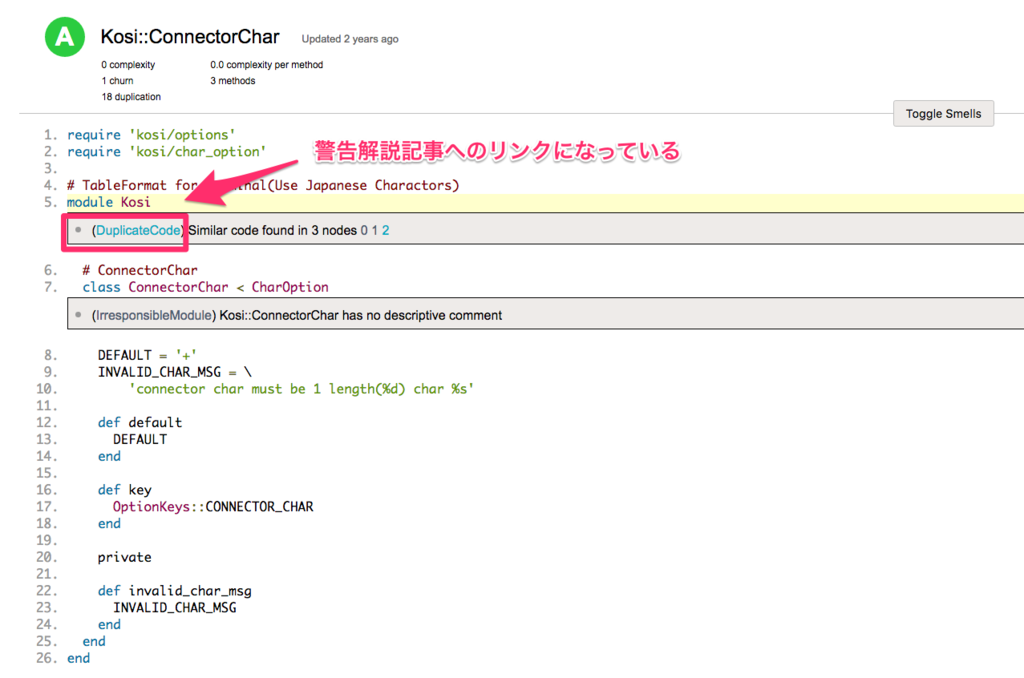Viewport: 1024px width, 678px height.
Task: Click the '3 methods' metric indicator
Action: pyautogui.click(x=232, y=81)
